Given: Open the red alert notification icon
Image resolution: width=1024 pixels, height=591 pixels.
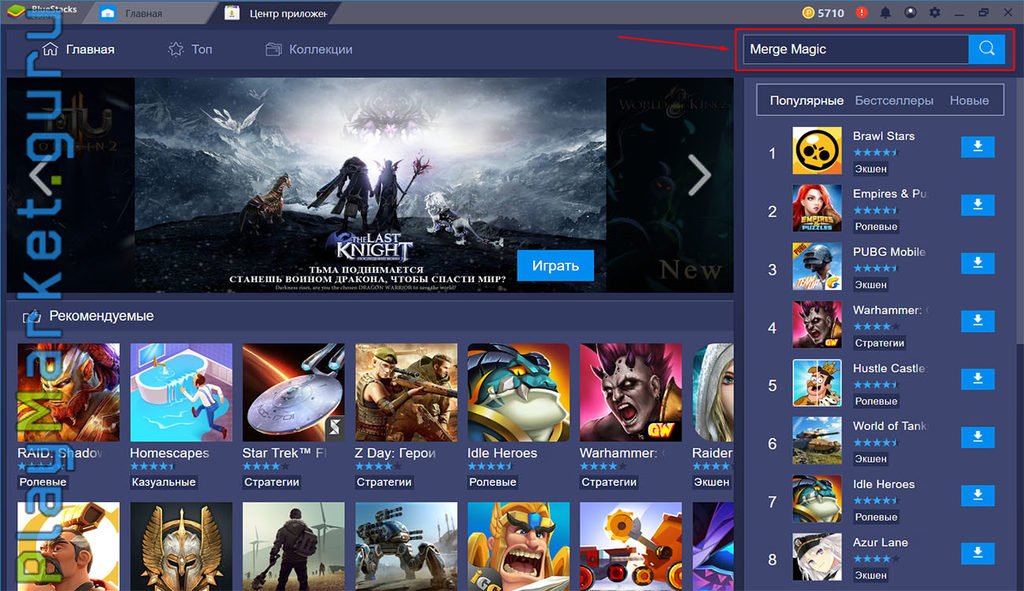Looking at the screenshot, I should coord(861,12).
